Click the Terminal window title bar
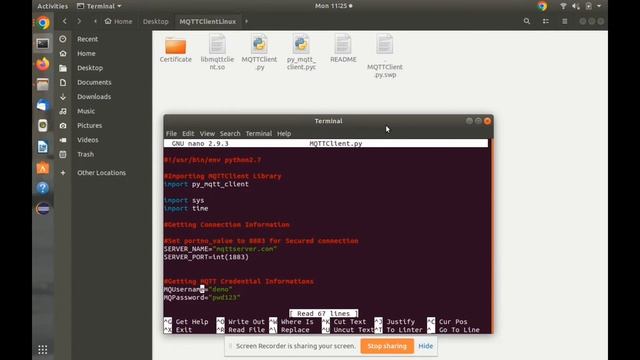 (x=328, y=121)
